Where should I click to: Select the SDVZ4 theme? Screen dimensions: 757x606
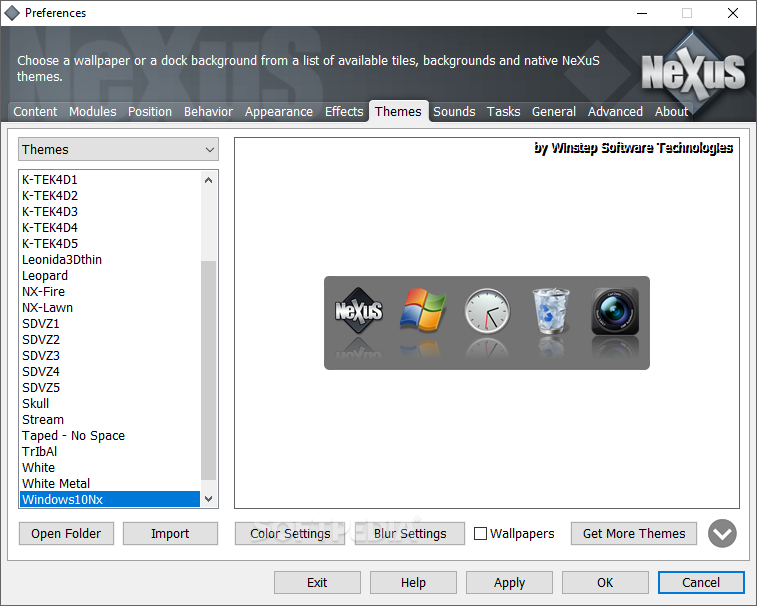[x=110, y=371]
